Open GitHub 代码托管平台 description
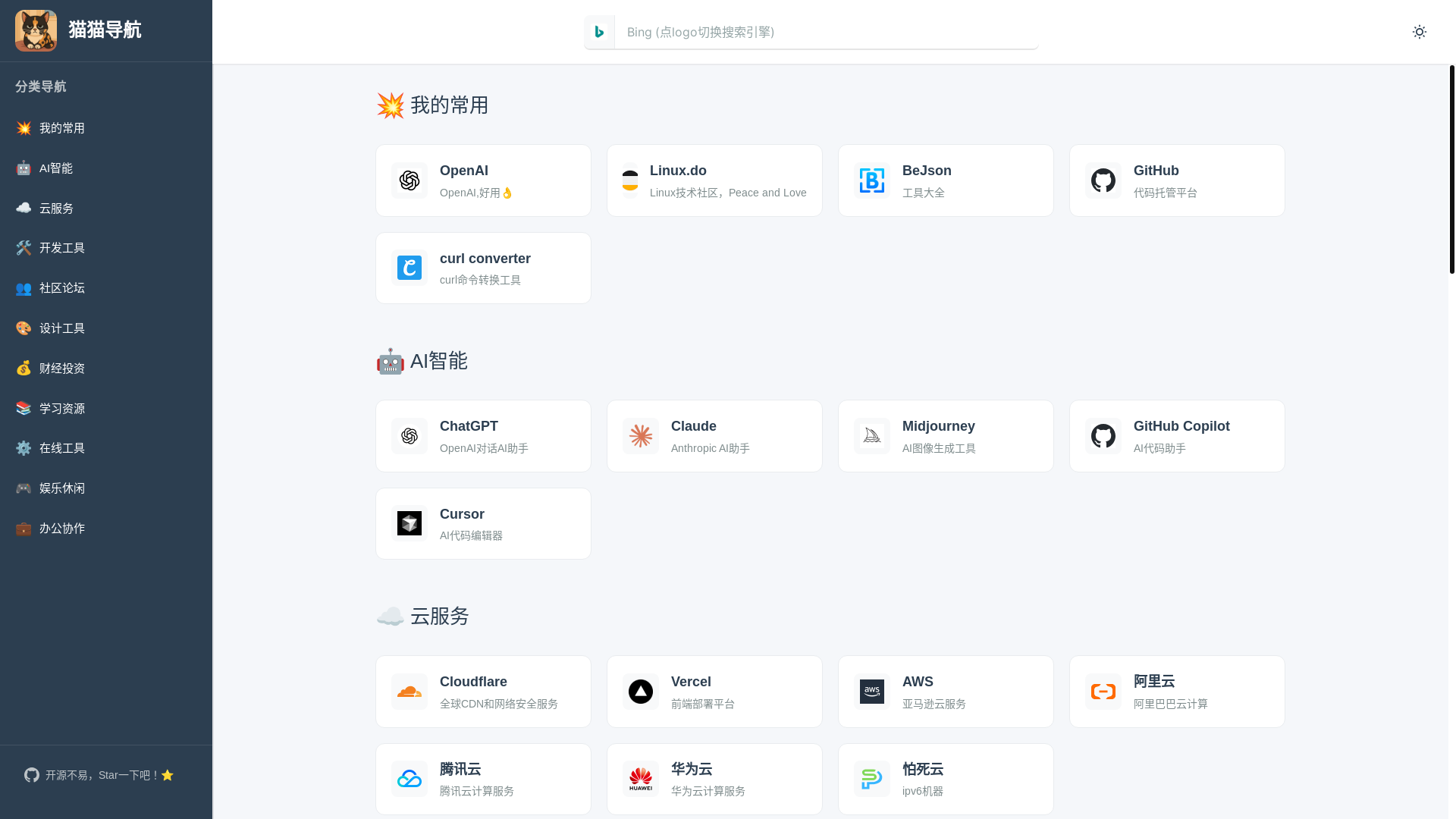The image size is (1456, 819). [x=1166, y=193]
